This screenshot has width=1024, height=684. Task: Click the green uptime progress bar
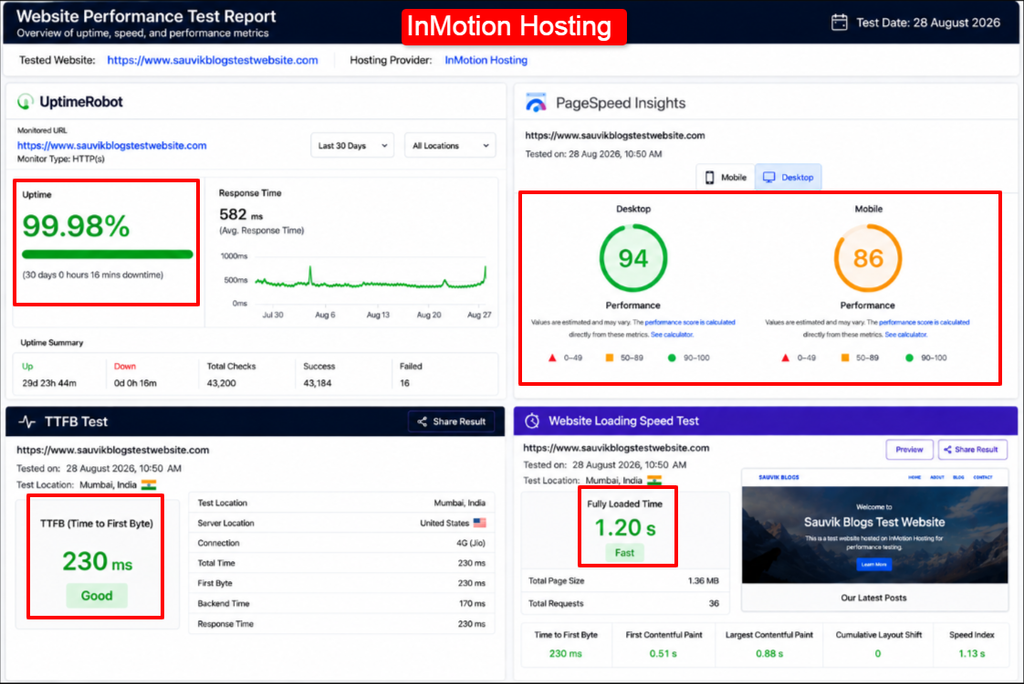pos(107,255)
